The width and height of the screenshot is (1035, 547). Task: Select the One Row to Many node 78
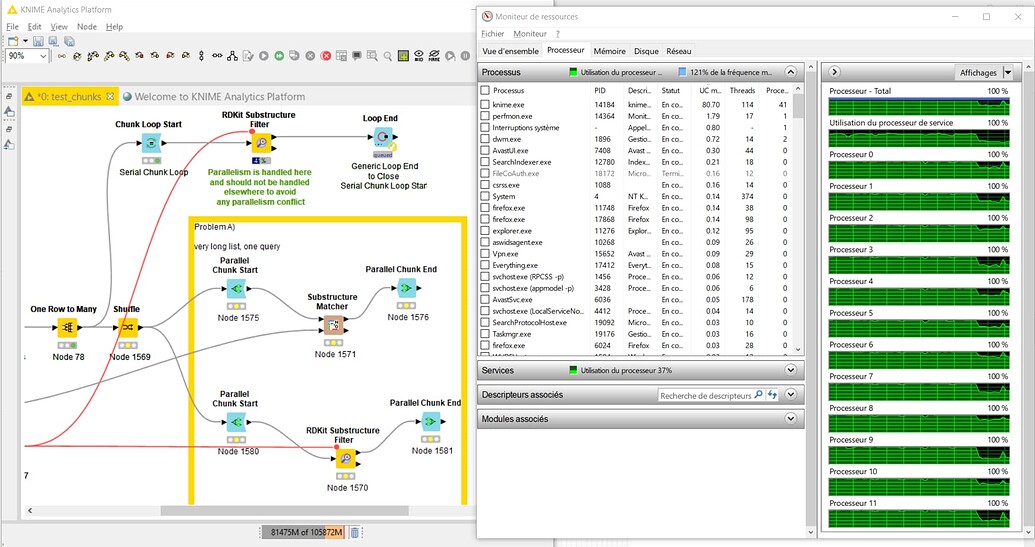click(x=67, y=327)
